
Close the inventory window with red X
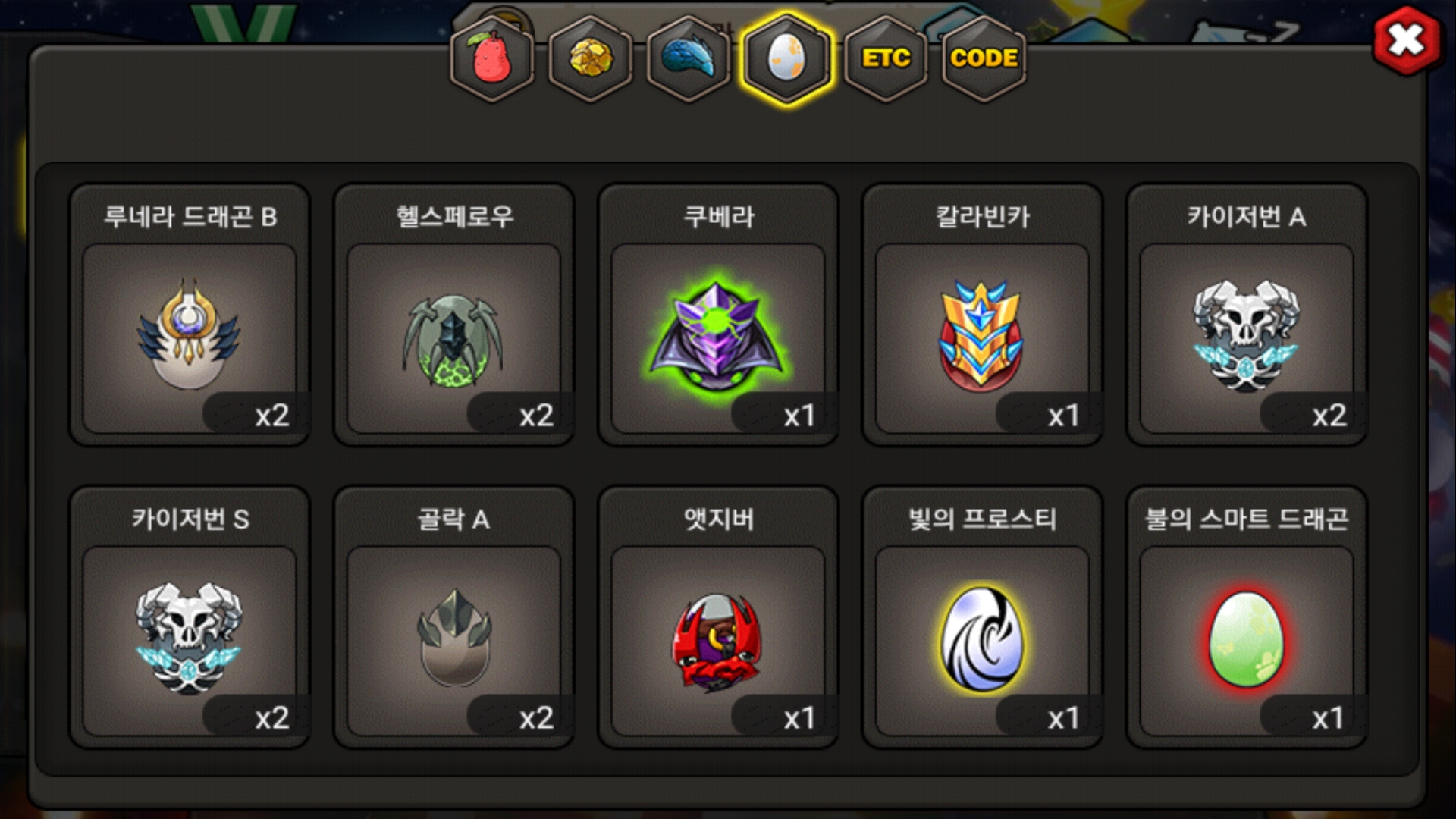point(1407,40)
